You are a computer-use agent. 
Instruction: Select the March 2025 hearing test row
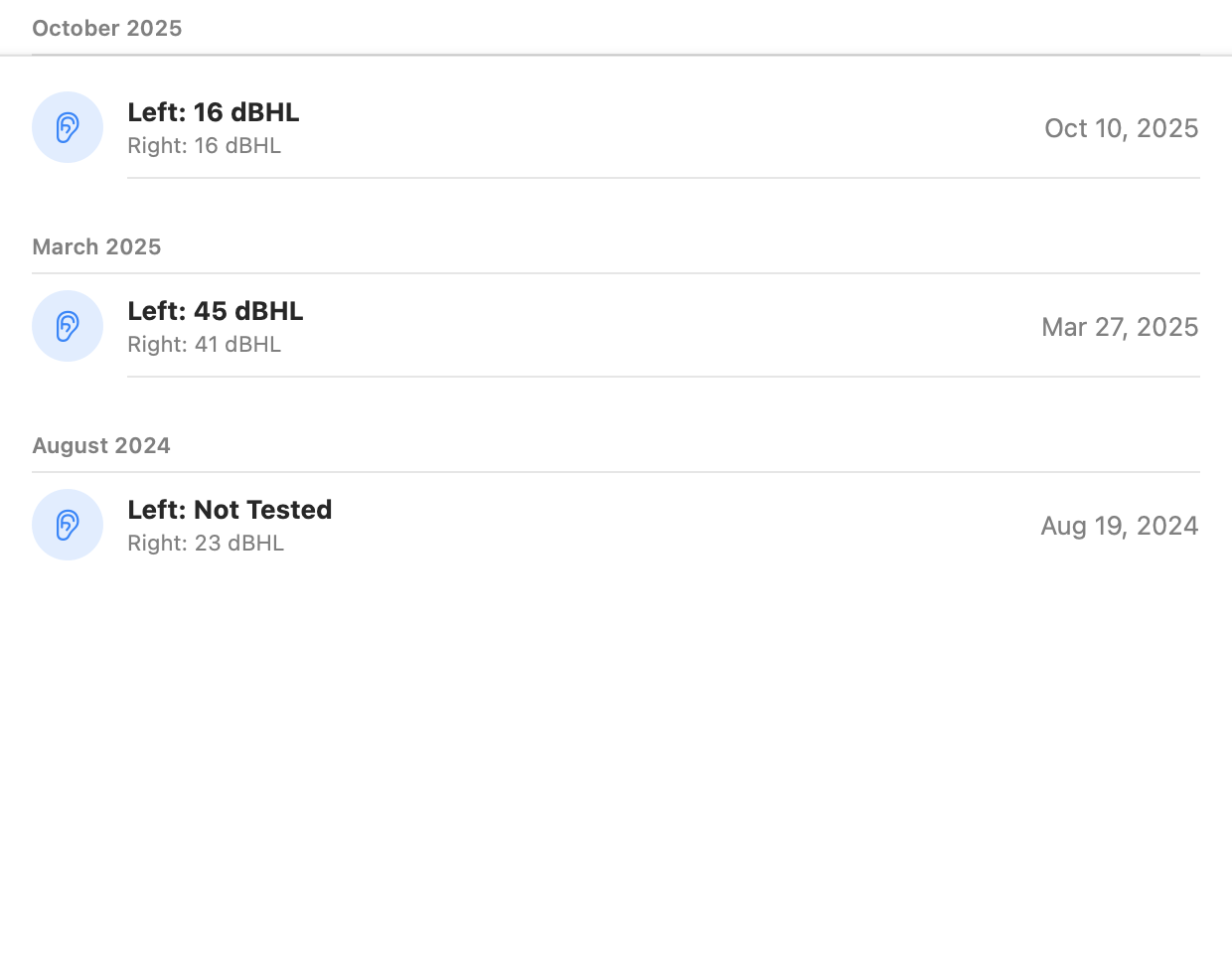(616, 326)
